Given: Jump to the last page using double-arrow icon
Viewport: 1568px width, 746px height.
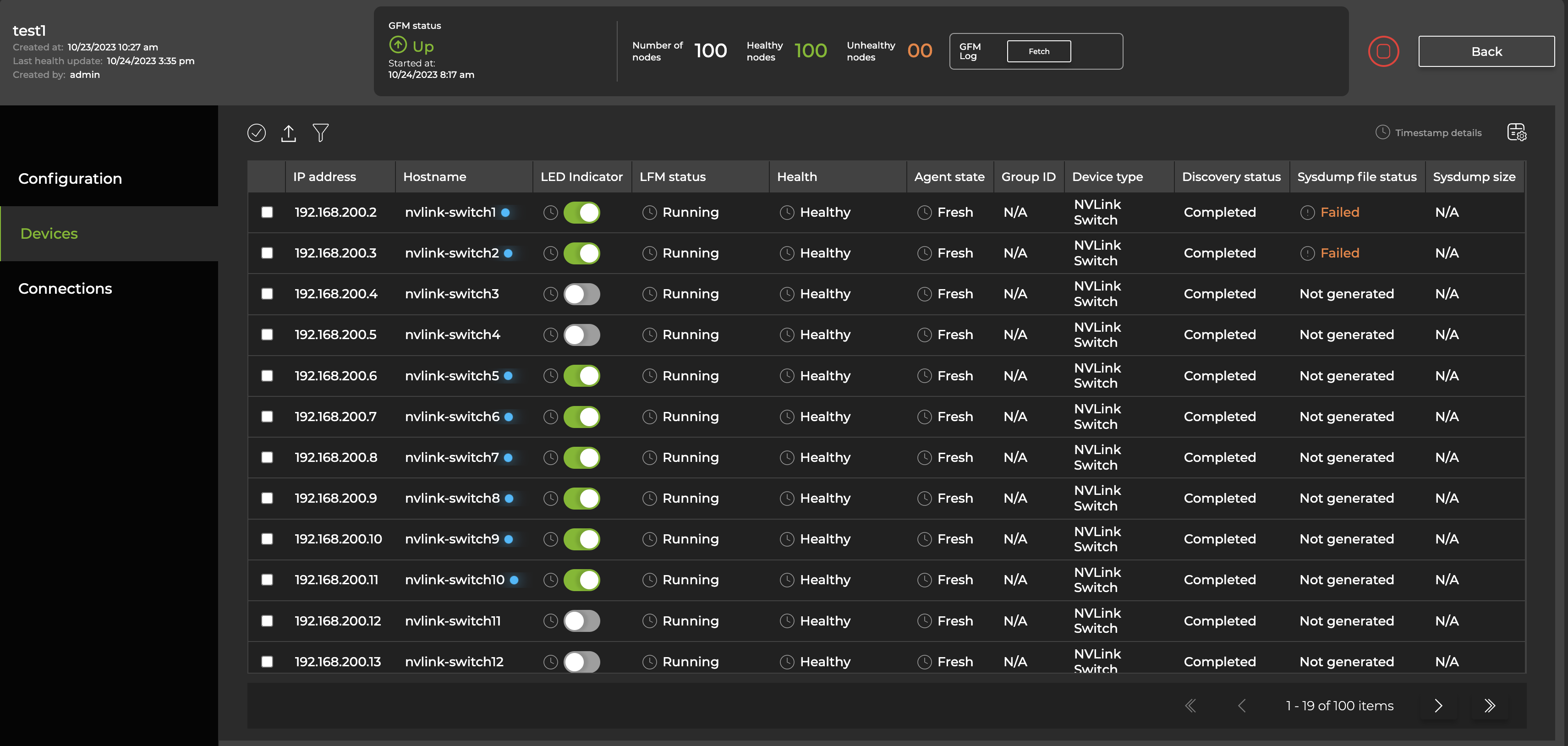Looking at the screenshot, I should point(1490,706).
